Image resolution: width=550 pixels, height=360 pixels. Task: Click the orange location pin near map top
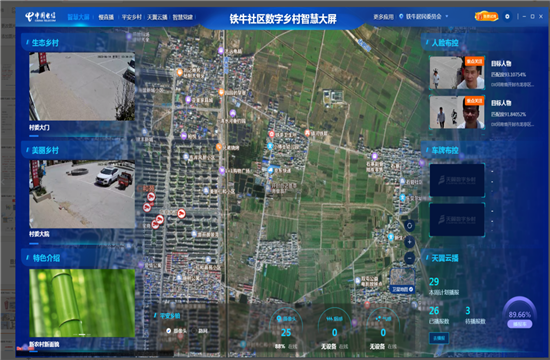(x=180, y=73)
